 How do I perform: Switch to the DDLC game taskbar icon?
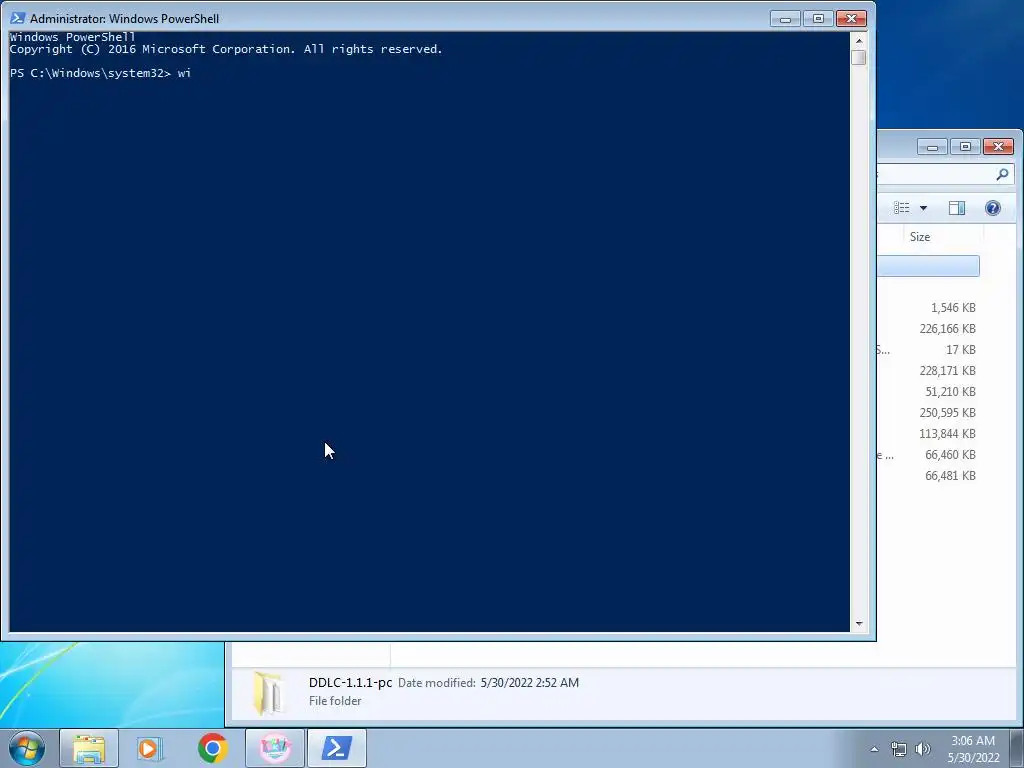(275, 748)
